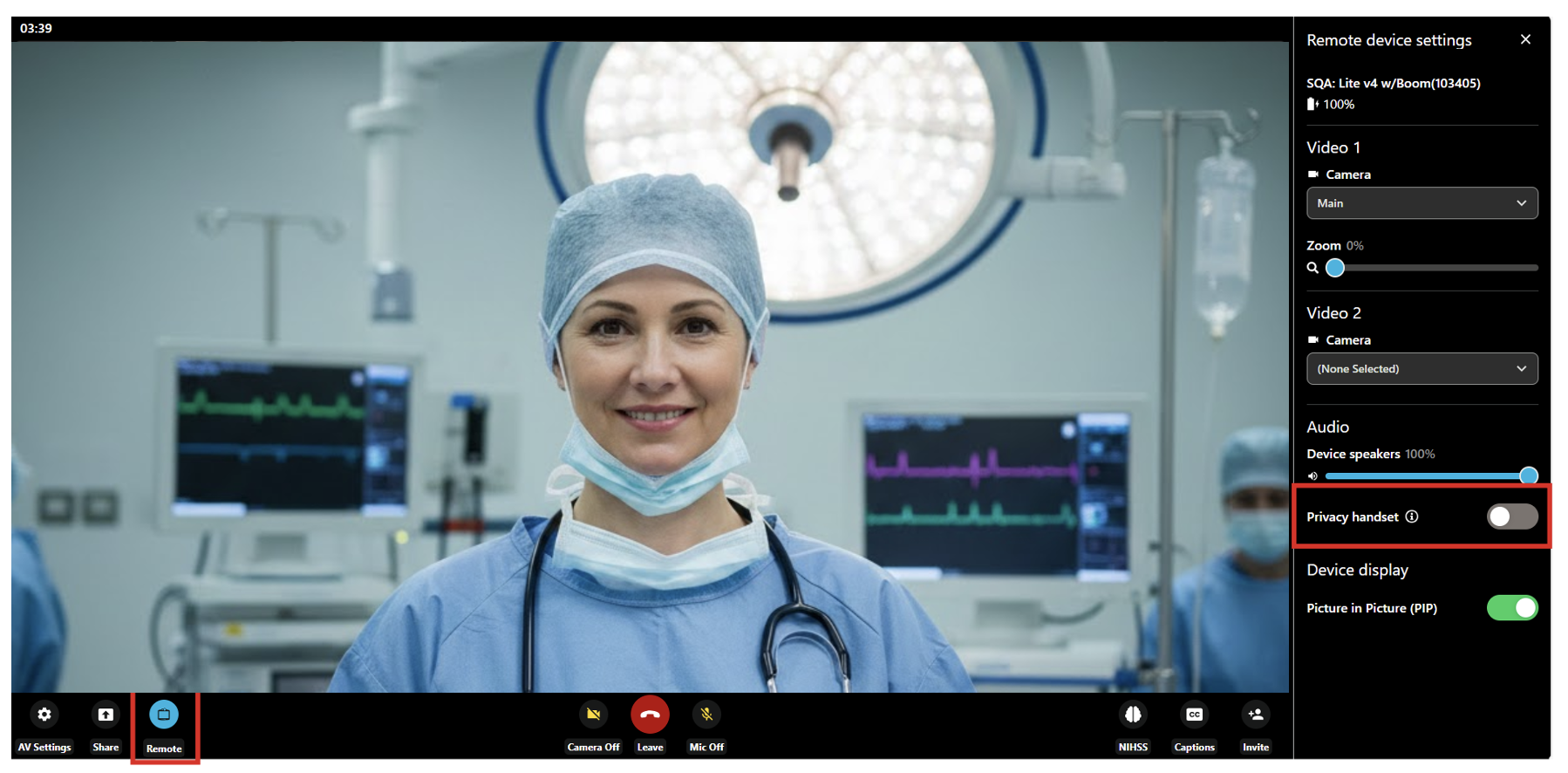Click the Device speakers volume slider
1568x773 pixels.
point(1426,476)
